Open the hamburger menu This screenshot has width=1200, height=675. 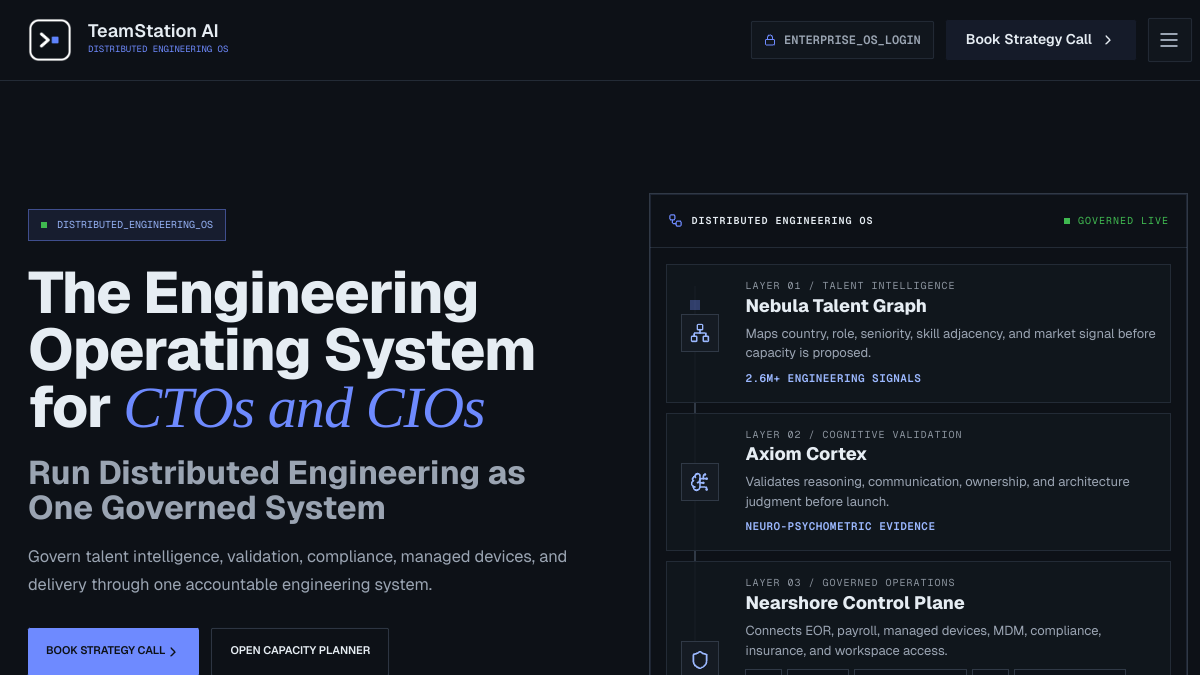click(1169, 40)
